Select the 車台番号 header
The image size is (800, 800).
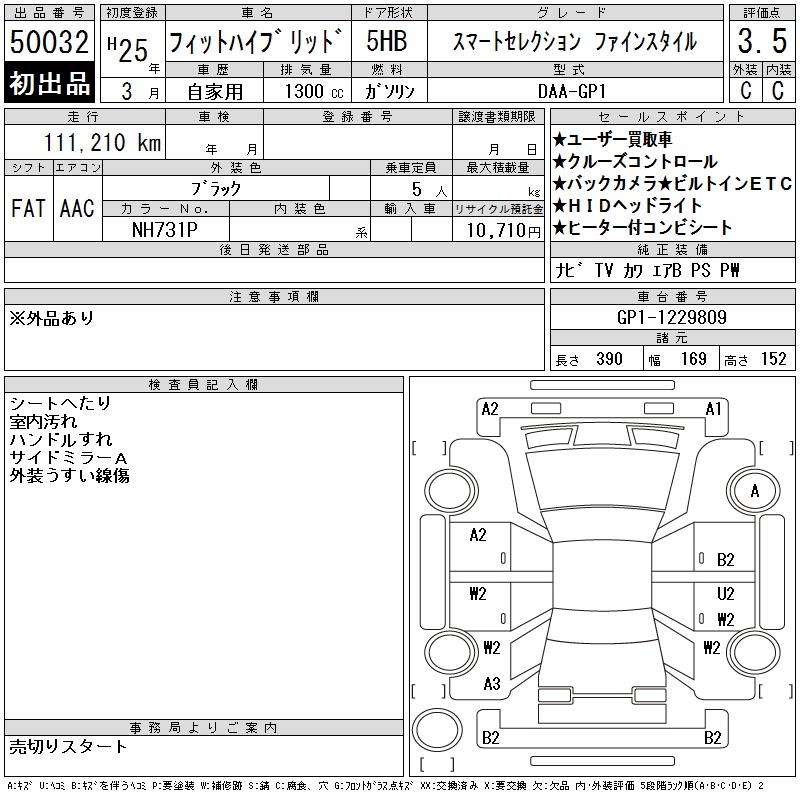[x=672, y=296]
